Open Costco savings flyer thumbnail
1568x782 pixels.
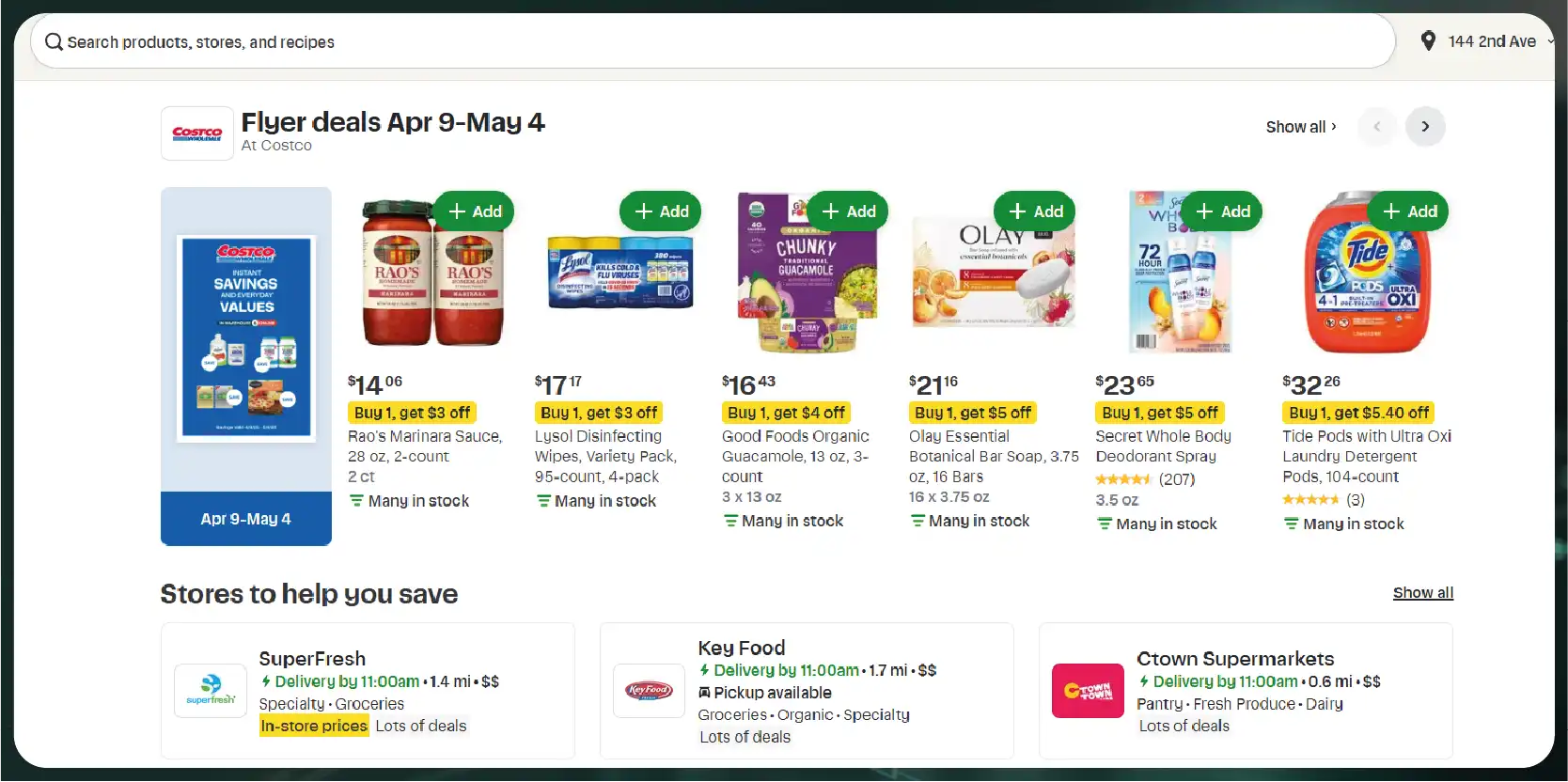[x=246, y=339]
